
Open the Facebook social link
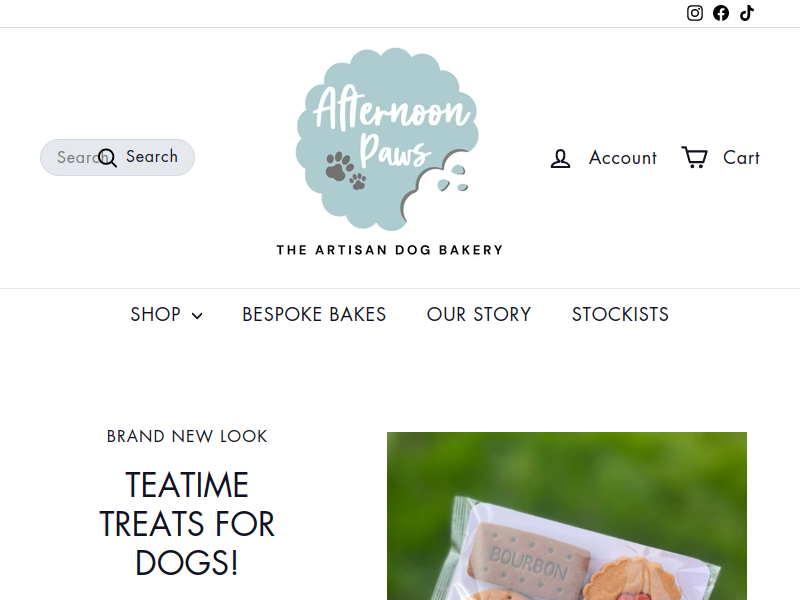tap(721, 13)
